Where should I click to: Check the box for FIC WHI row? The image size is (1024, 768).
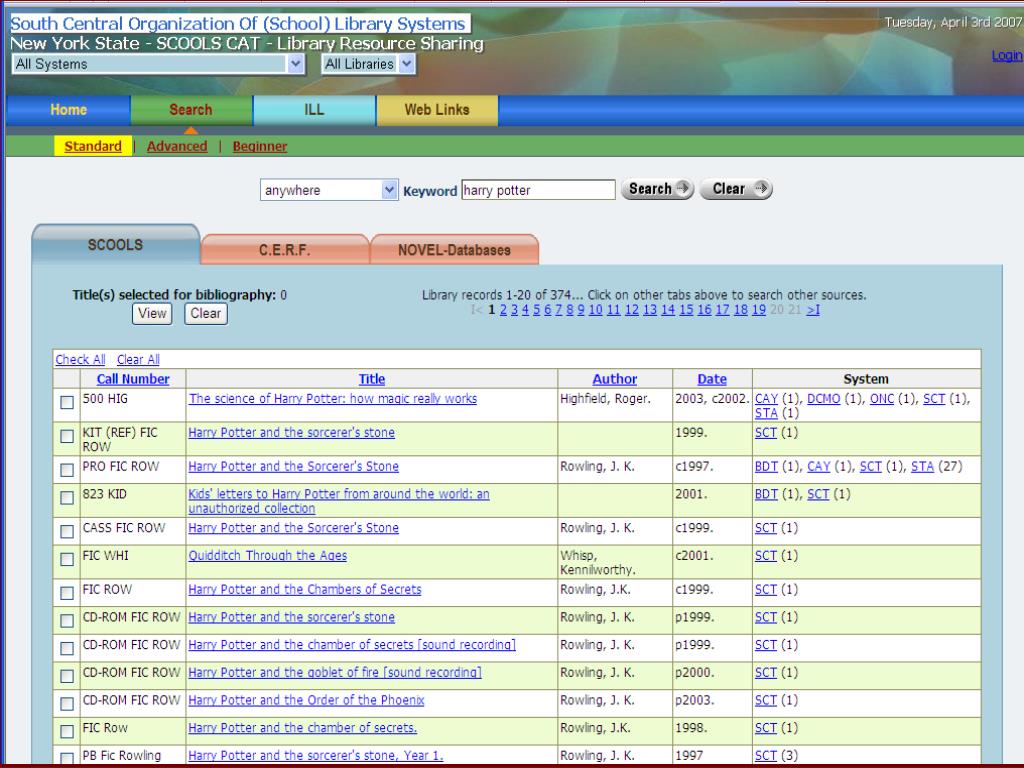coord(67,559)
